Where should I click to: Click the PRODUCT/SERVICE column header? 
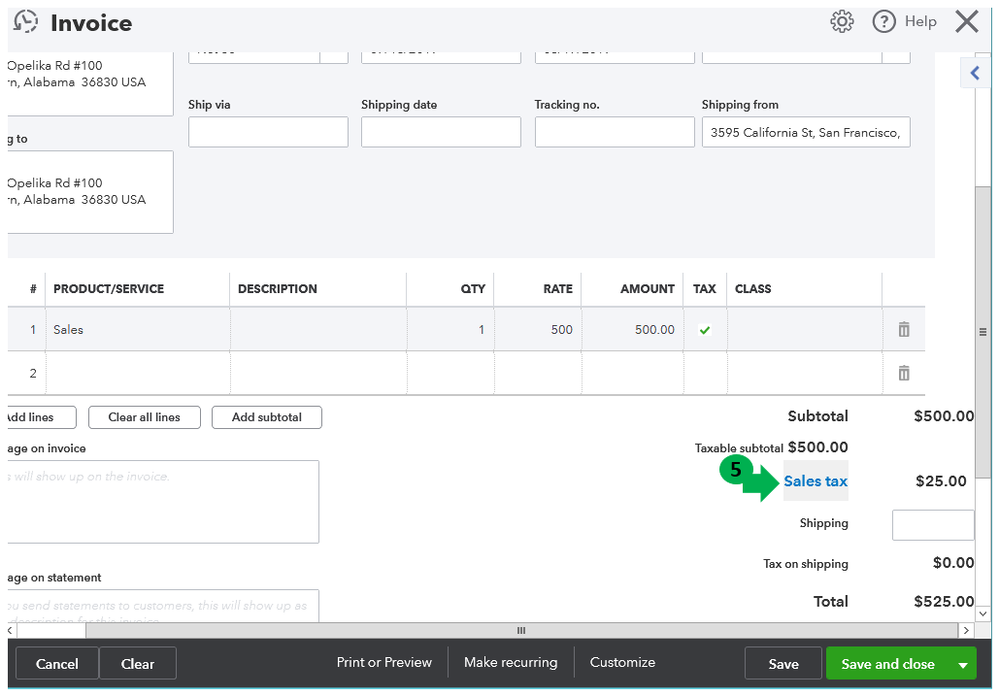click(x=108, y=289)
